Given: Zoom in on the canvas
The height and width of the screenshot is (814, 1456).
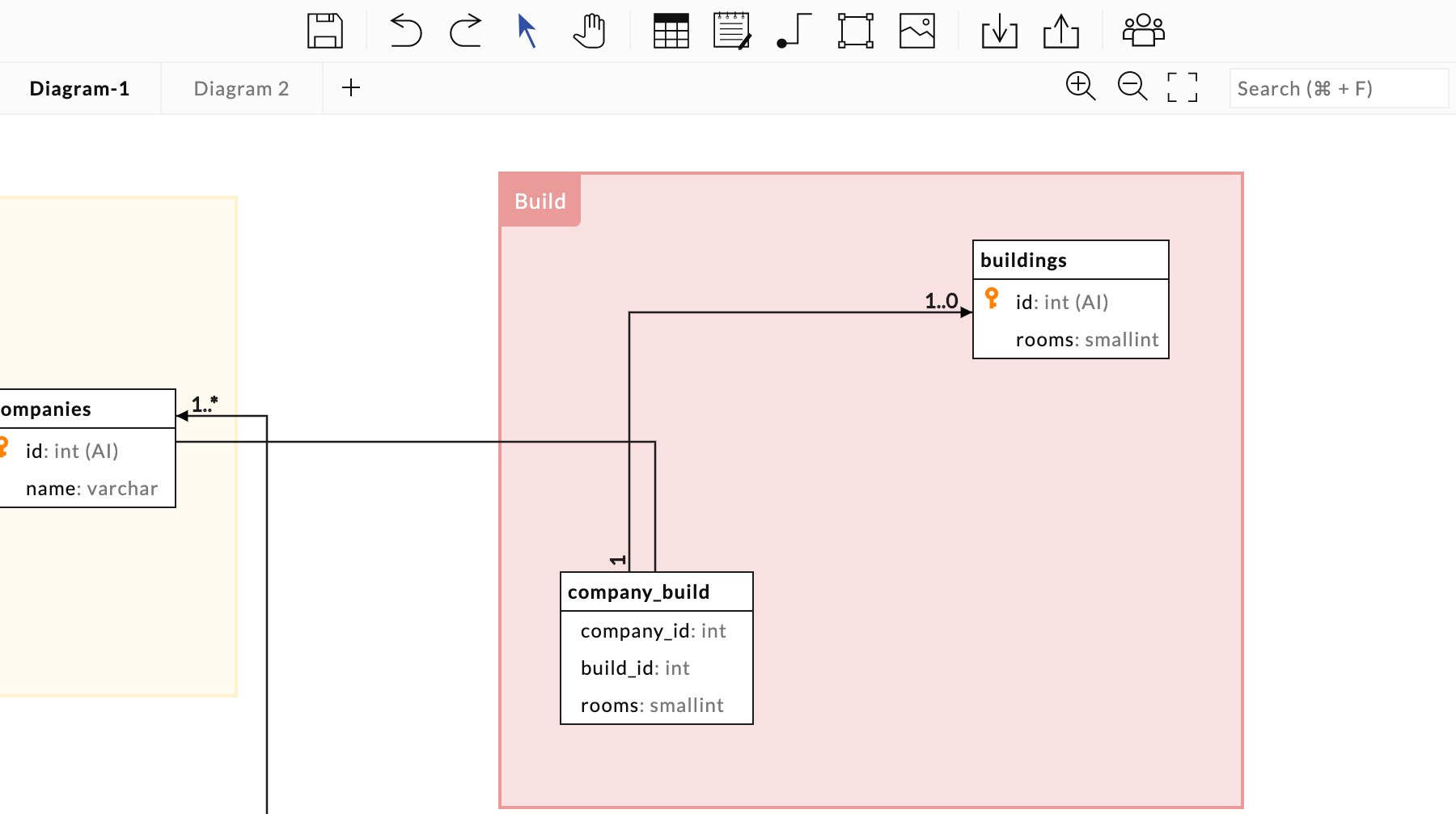Looking at the screenshot, I should click(x=1081, y=86).
